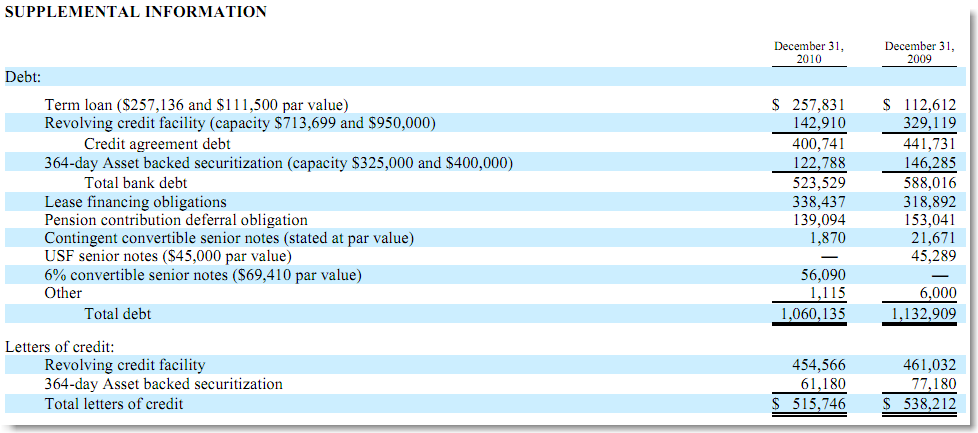Click the 'Letters of credit:' section label
This screenshot has width=978, height=433.
click(x=61, y=347)
